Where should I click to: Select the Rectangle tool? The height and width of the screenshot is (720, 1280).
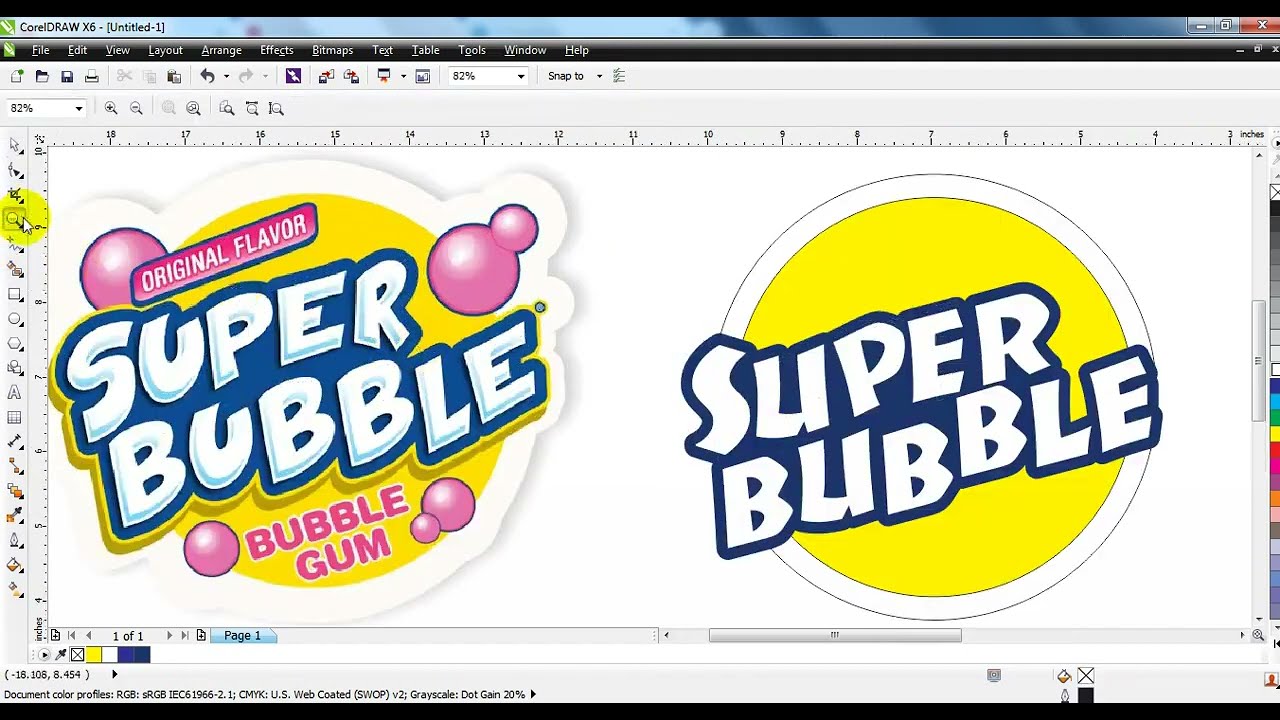15,294
